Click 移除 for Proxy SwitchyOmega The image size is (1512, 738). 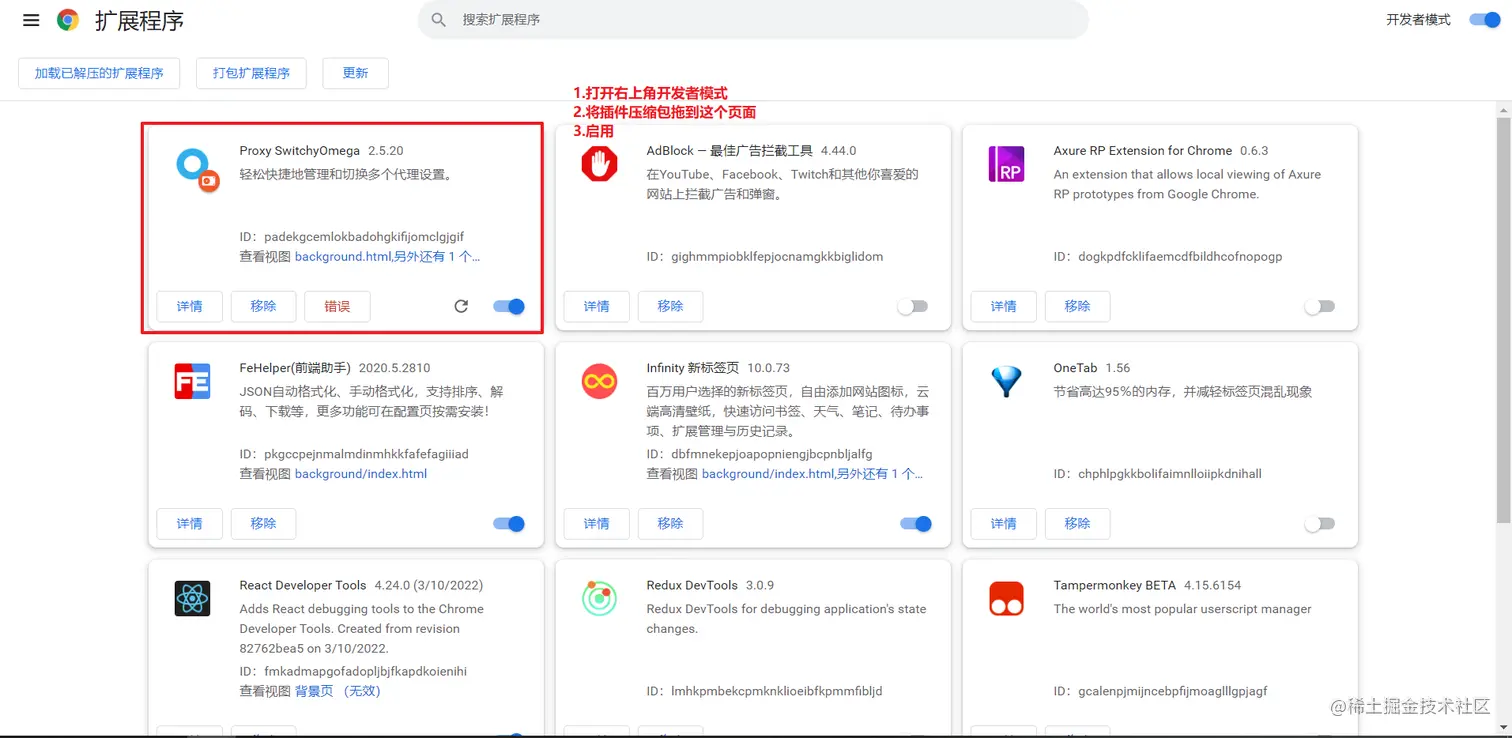(x=264, y=306)
